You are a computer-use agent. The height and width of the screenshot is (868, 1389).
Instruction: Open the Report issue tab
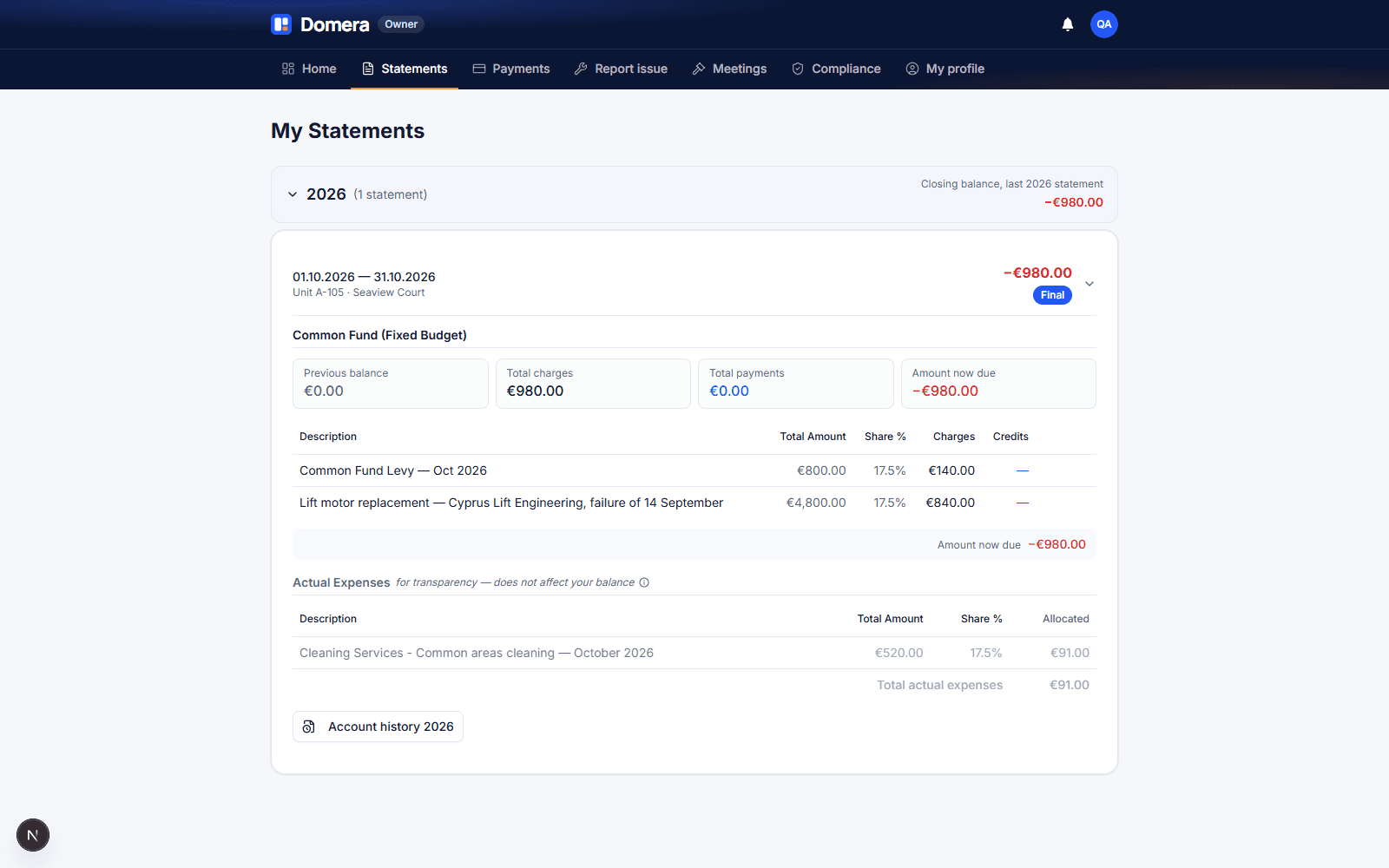pos(621,69)
